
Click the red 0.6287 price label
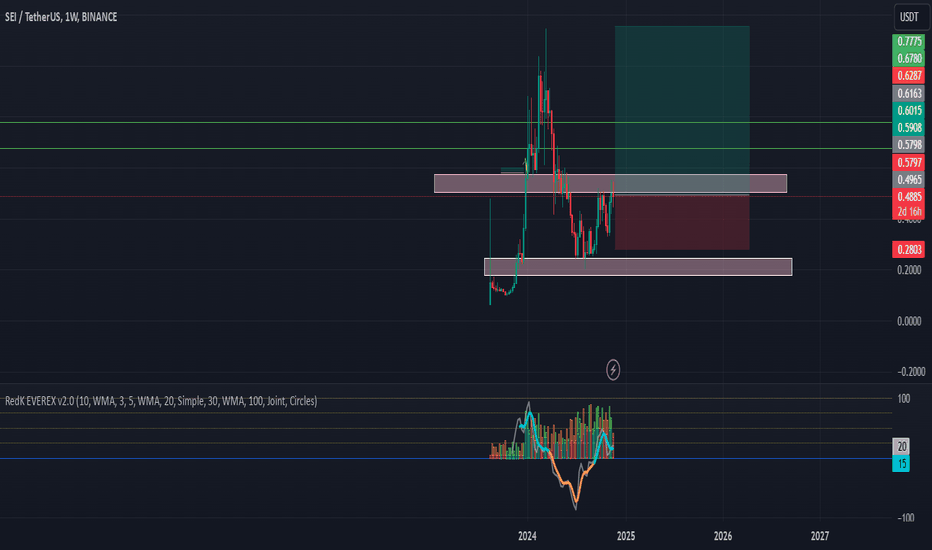(909, 76)
